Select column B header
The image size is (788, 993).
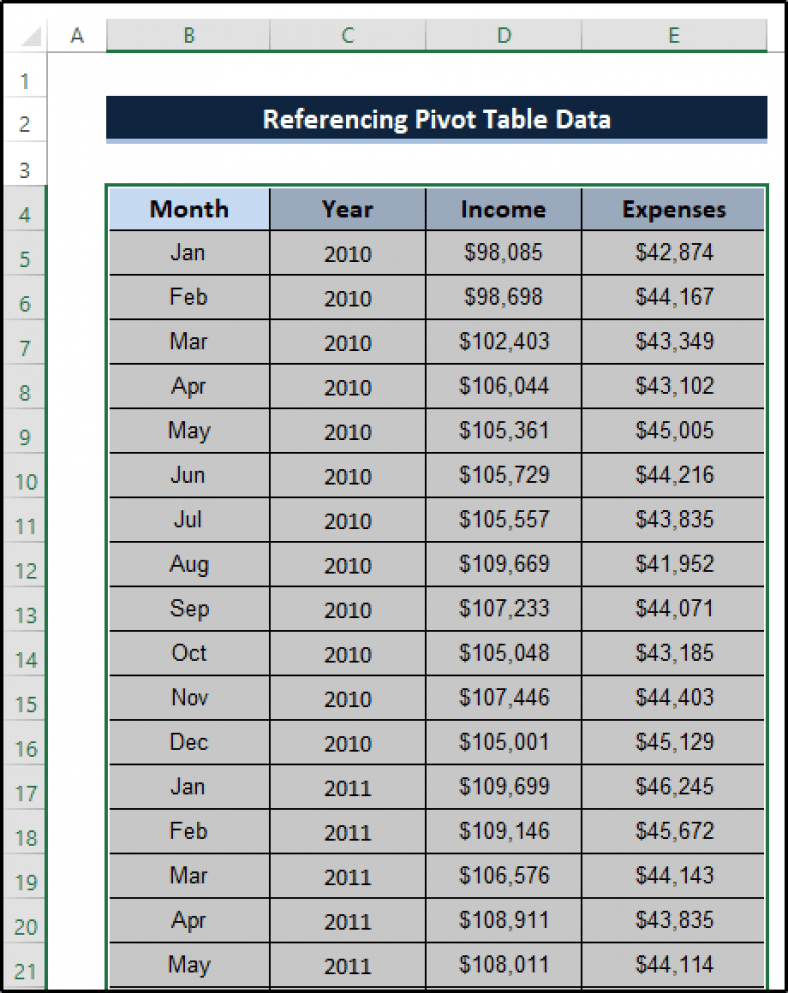click(188, 35)
